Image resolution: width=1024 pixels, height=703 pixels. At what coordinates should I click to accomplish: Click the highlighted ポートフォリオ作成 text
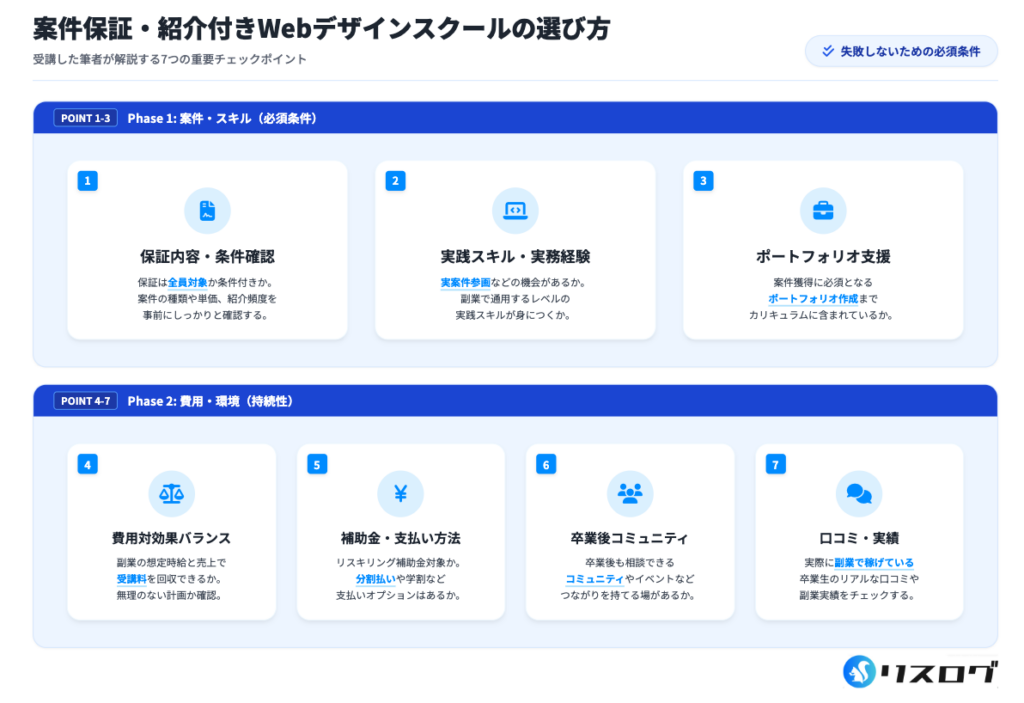click(x=811, y=298)
